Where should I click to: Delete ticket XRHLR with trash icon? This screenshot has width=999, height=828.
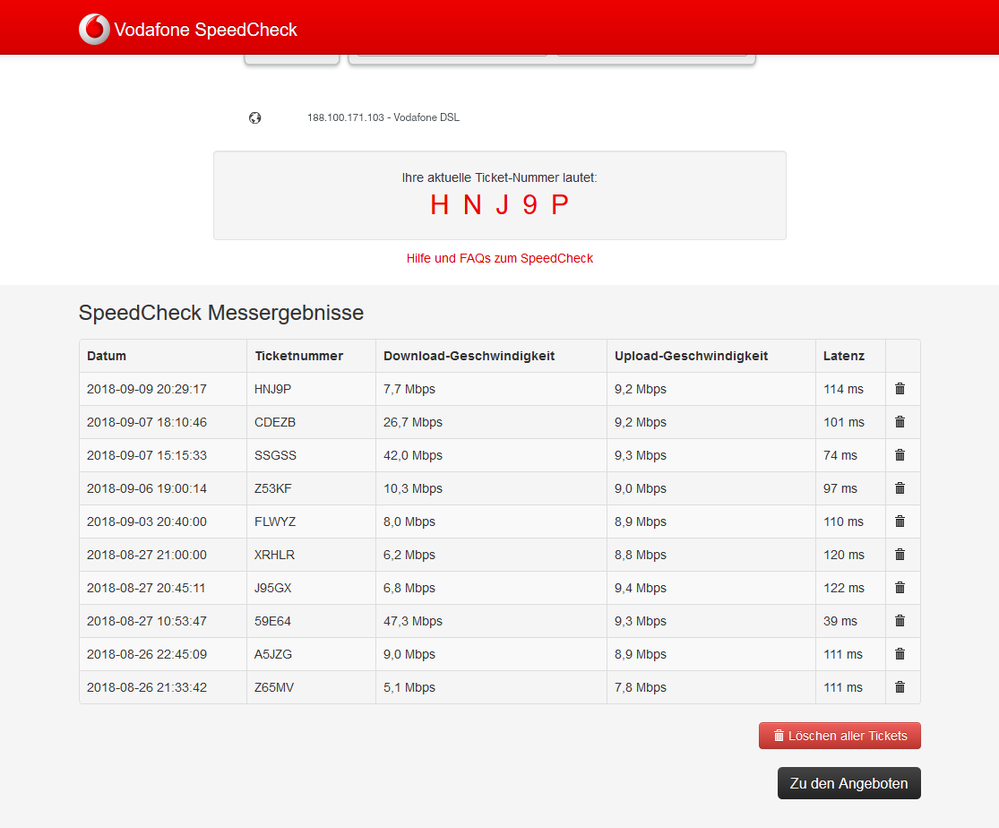coord(900,554)
